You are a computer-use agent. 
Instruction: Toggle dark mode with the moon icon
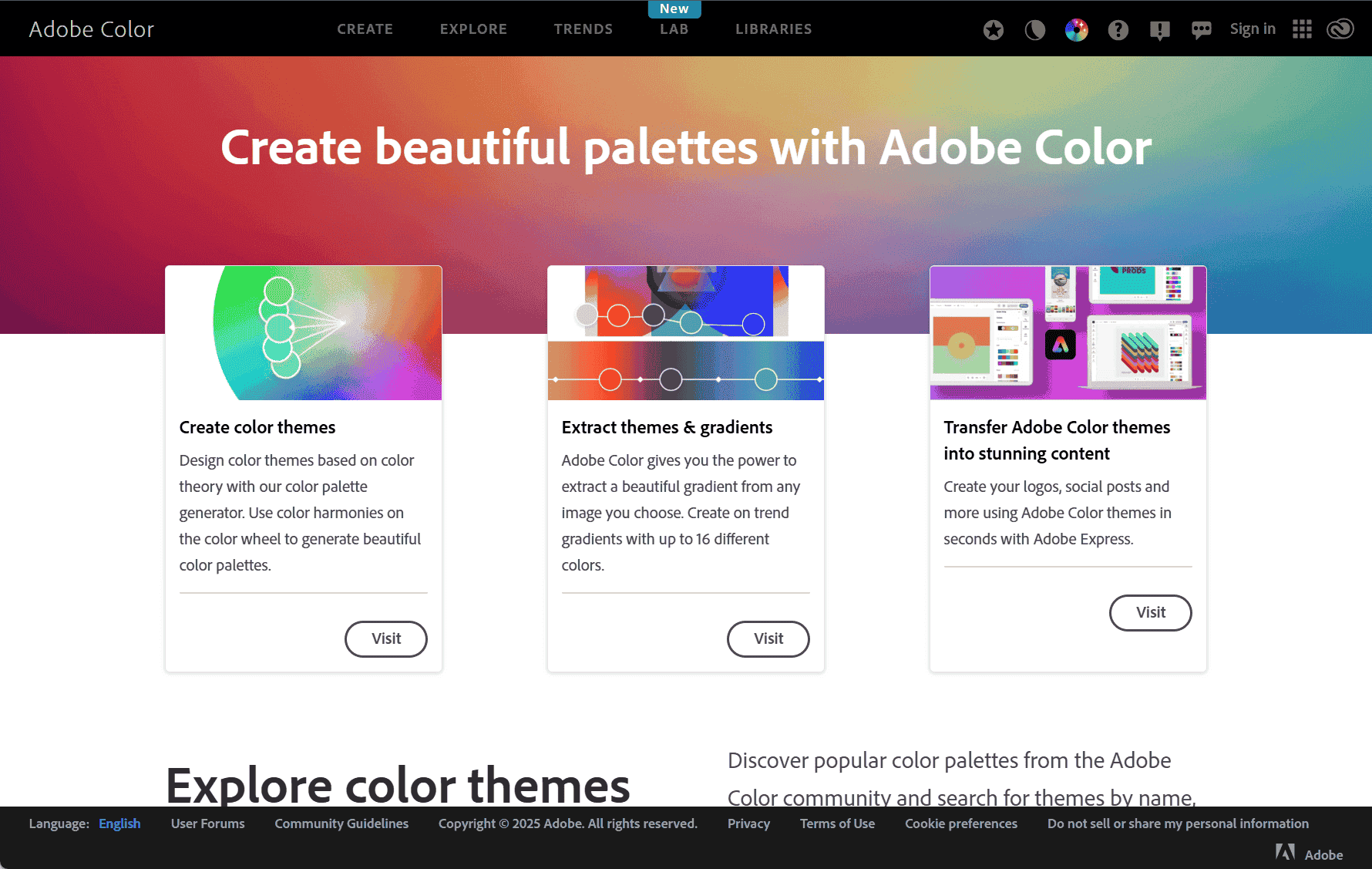[1034, 30]
